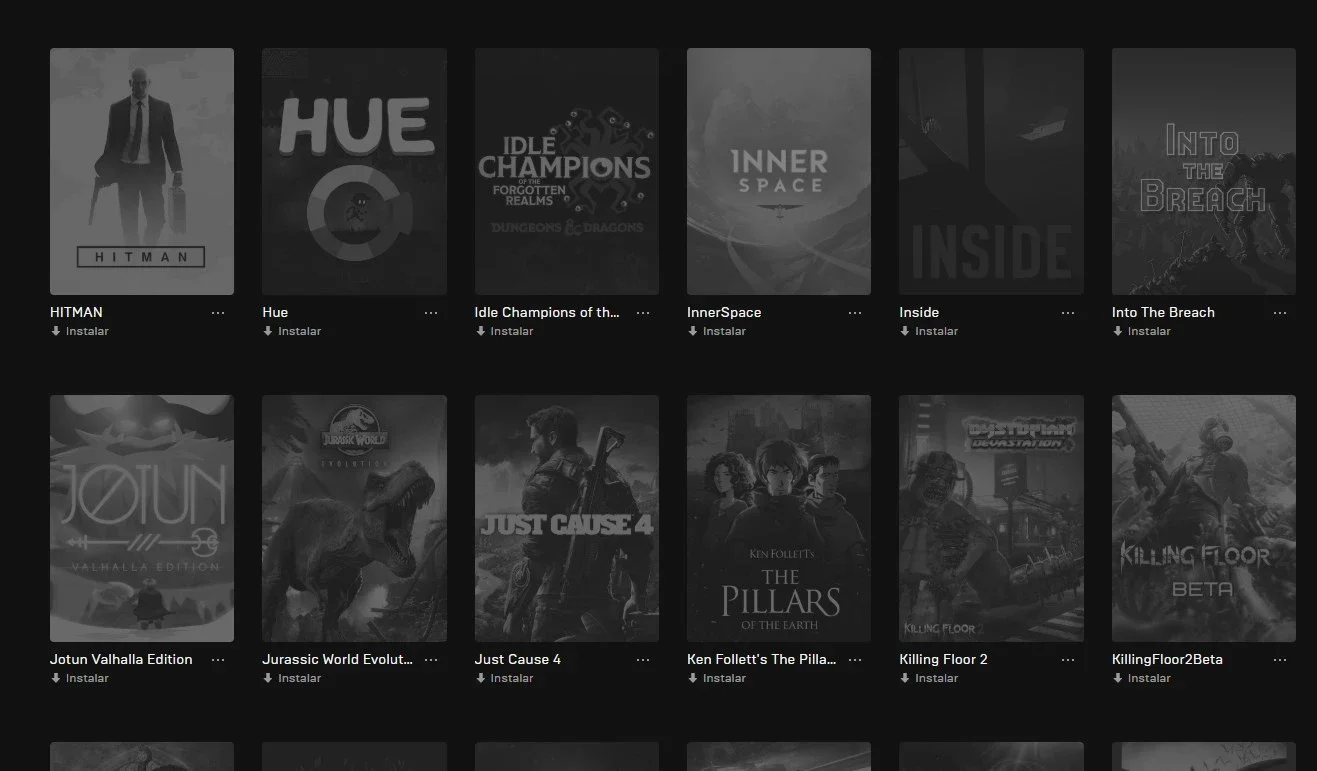Click Instalar under Into The Breach
Image resolution: width=1317 pixels, height=771 pixels.
1141,331
